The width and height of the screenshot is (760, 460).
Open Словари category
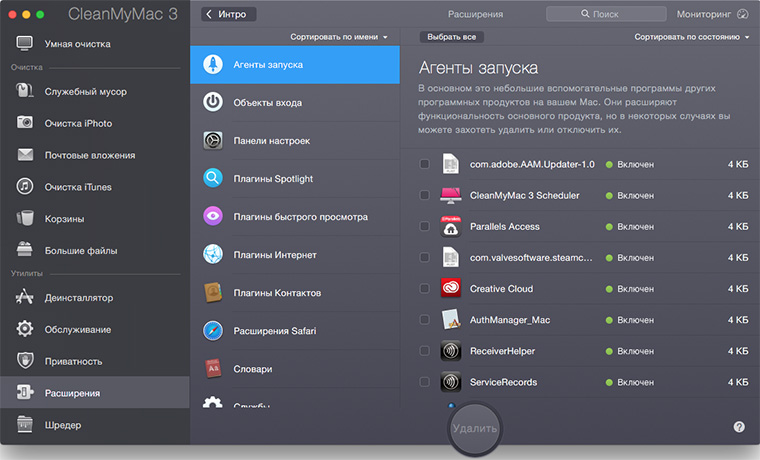[x=295, y=369]
